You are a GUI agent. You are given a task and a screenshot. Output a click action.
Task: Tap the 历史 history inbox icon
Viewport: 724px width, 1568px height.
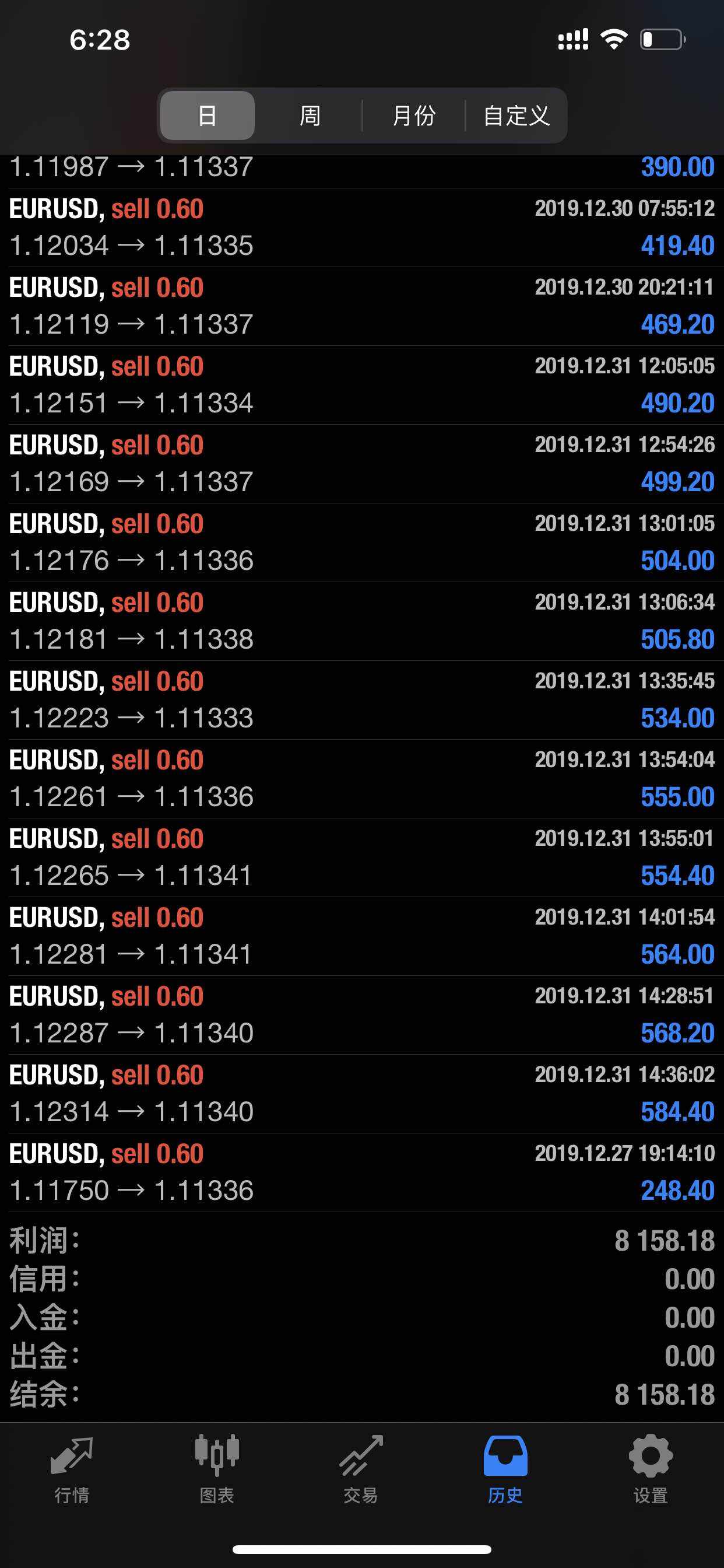coord(505,1457)
